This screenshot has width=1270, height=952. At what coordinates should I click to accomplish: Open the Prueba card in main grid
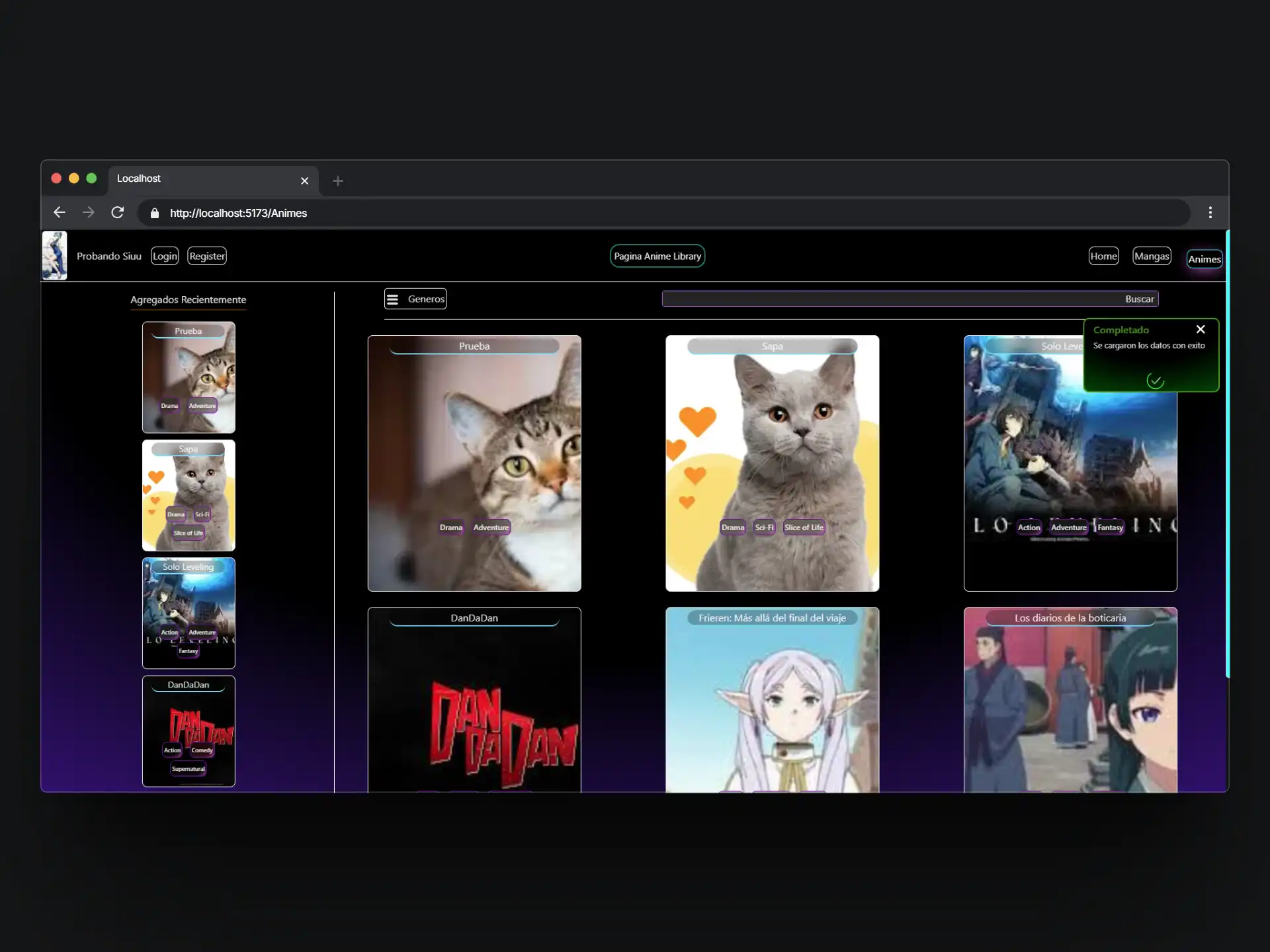tap(474, 463)
